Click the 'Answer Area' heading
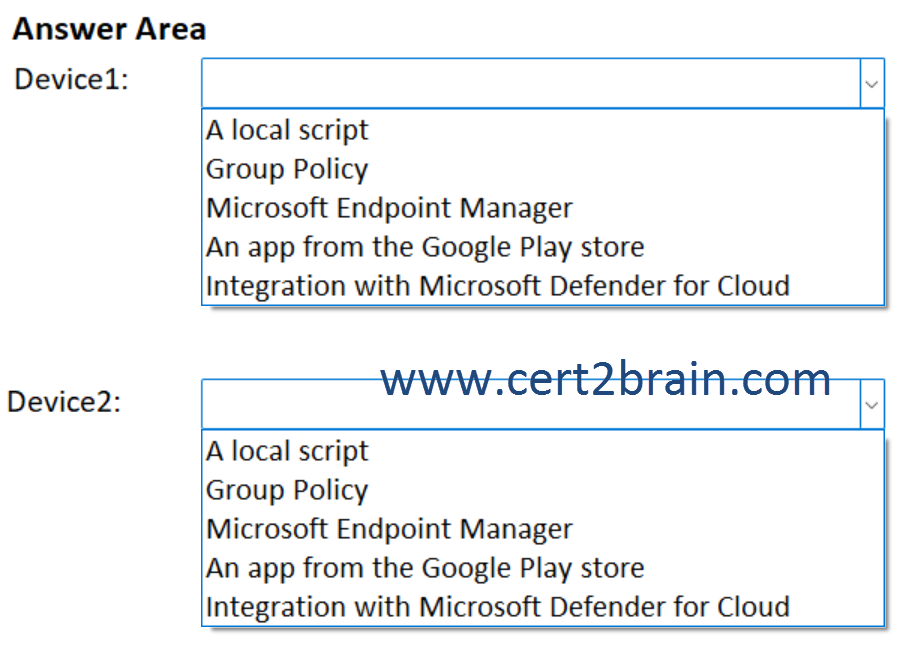909x651 pixels. click(110, 28)
